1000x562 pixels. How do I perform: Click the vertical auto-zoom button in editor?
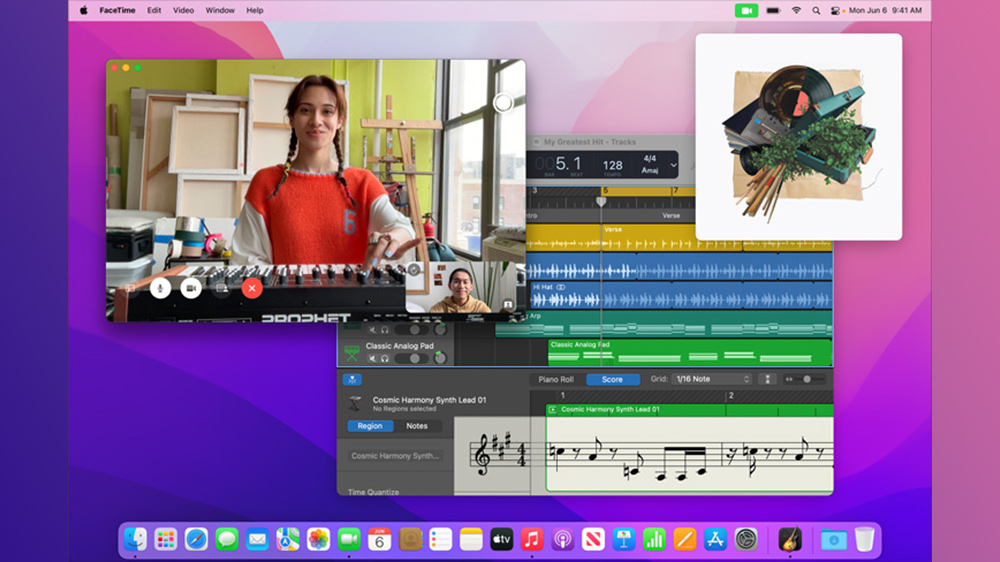pyautogui.click(x=767, y=379)
